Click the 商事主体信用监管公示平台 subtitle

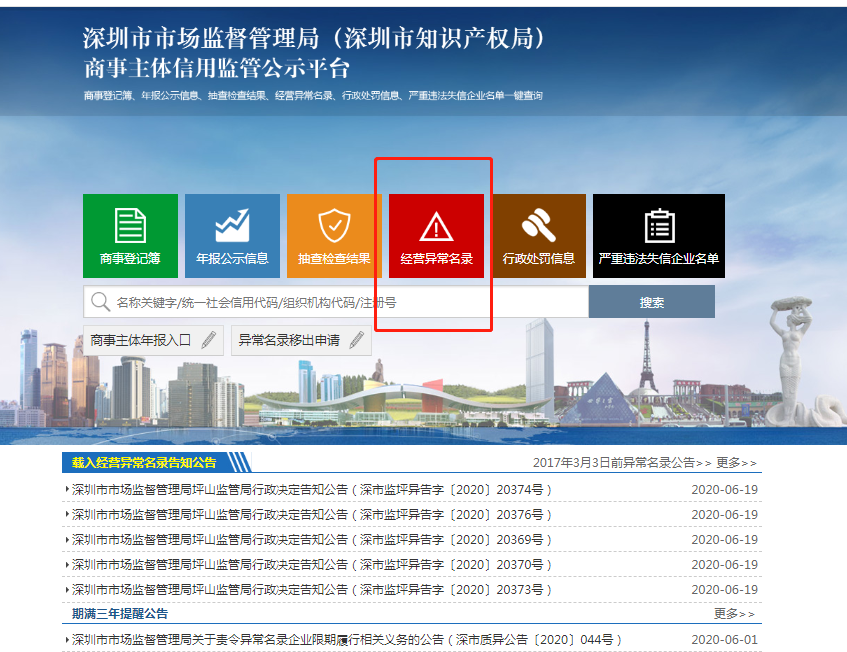(x=217, y=69)
